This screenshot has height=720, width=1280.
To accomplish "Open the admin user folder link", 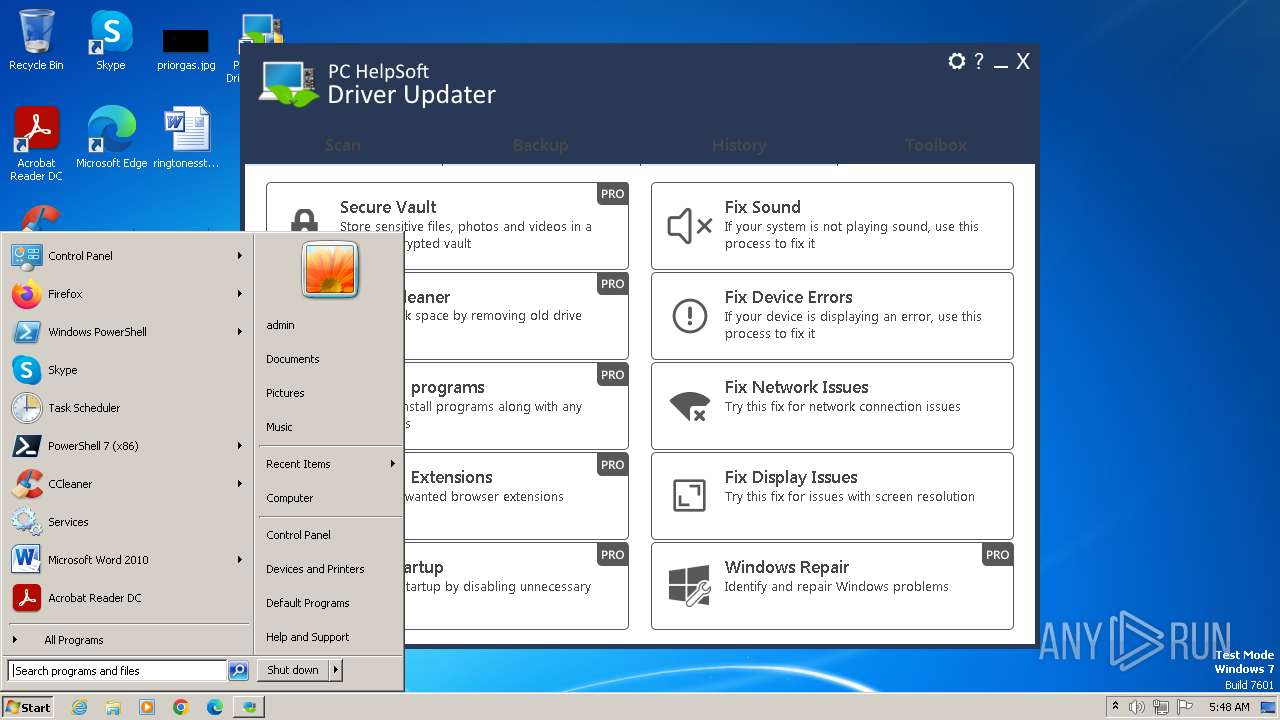I will pos(280,325).
